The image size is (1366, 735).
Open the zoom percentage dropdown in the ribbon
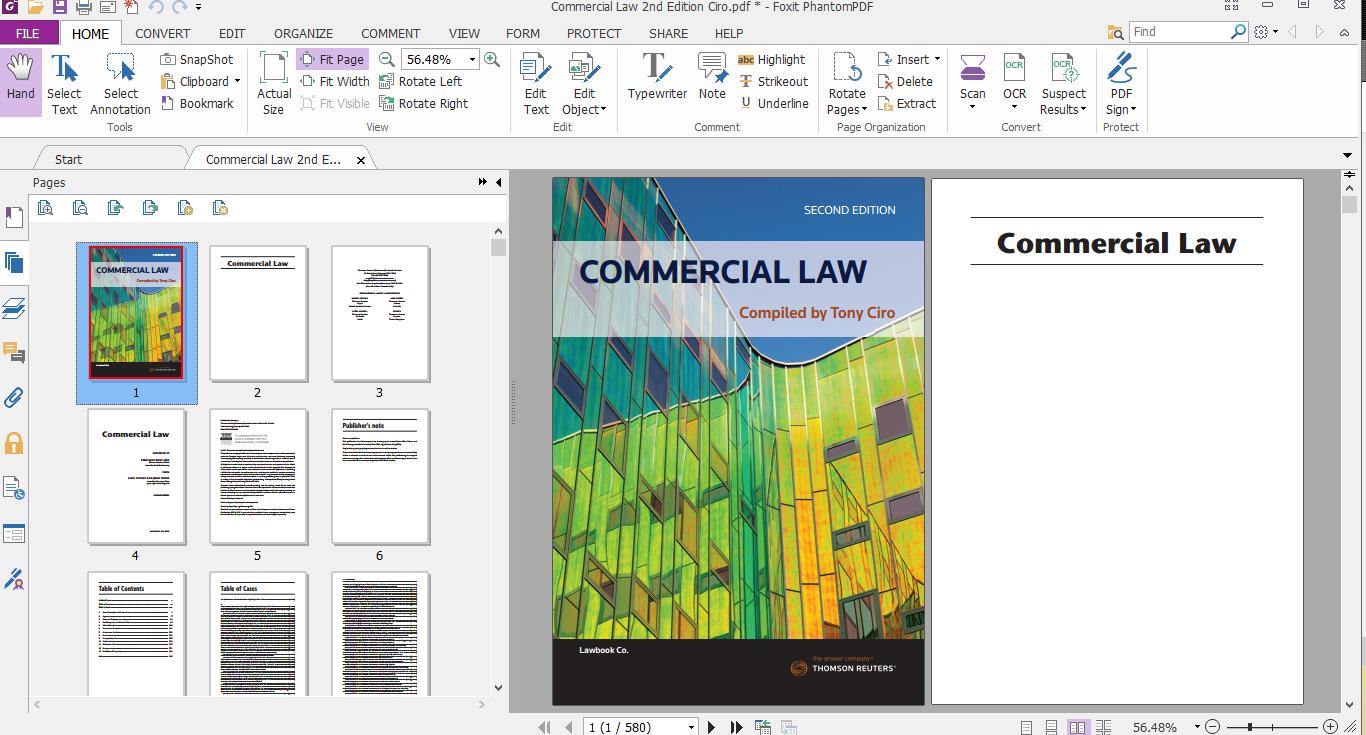(x=472, y=60)
